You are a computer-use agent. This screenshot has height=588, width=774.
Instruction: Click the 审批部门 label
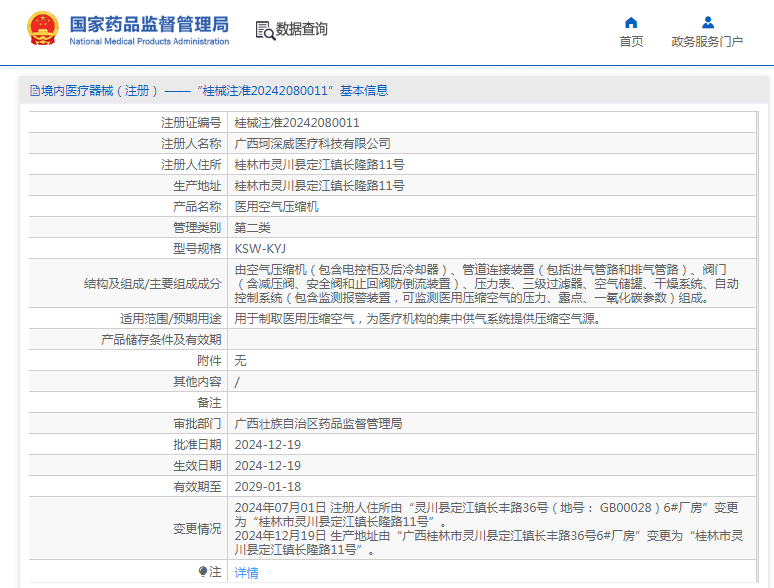click(x=197, y=424)
